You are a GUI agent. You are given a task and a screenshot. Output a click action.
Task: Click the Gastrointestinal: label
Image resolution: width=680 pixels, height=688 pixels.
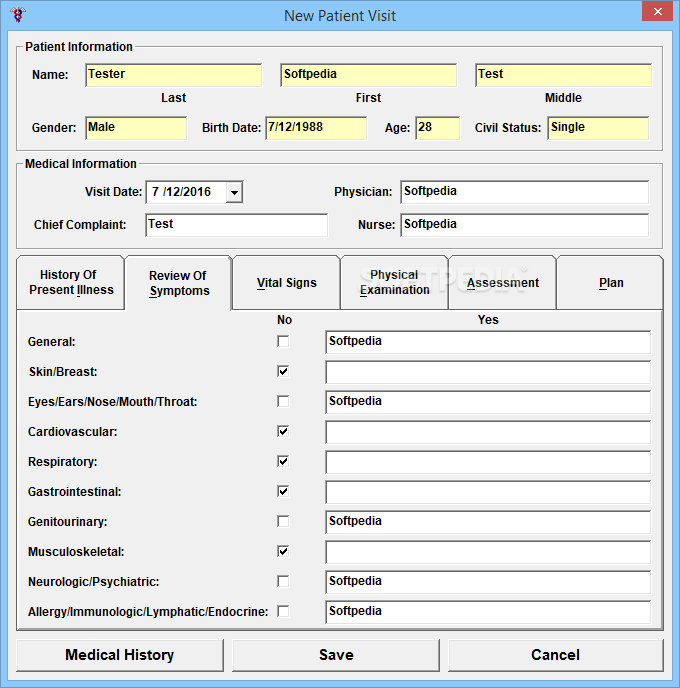75,492
